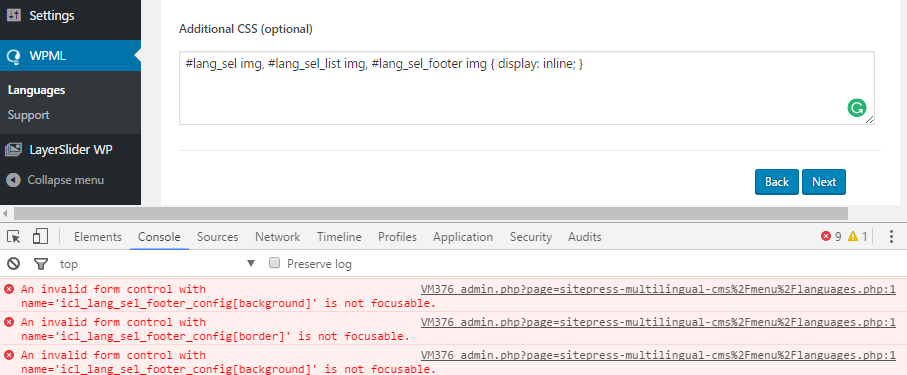
Task: Open the Sources tab
Action: (x=217, y=237)
